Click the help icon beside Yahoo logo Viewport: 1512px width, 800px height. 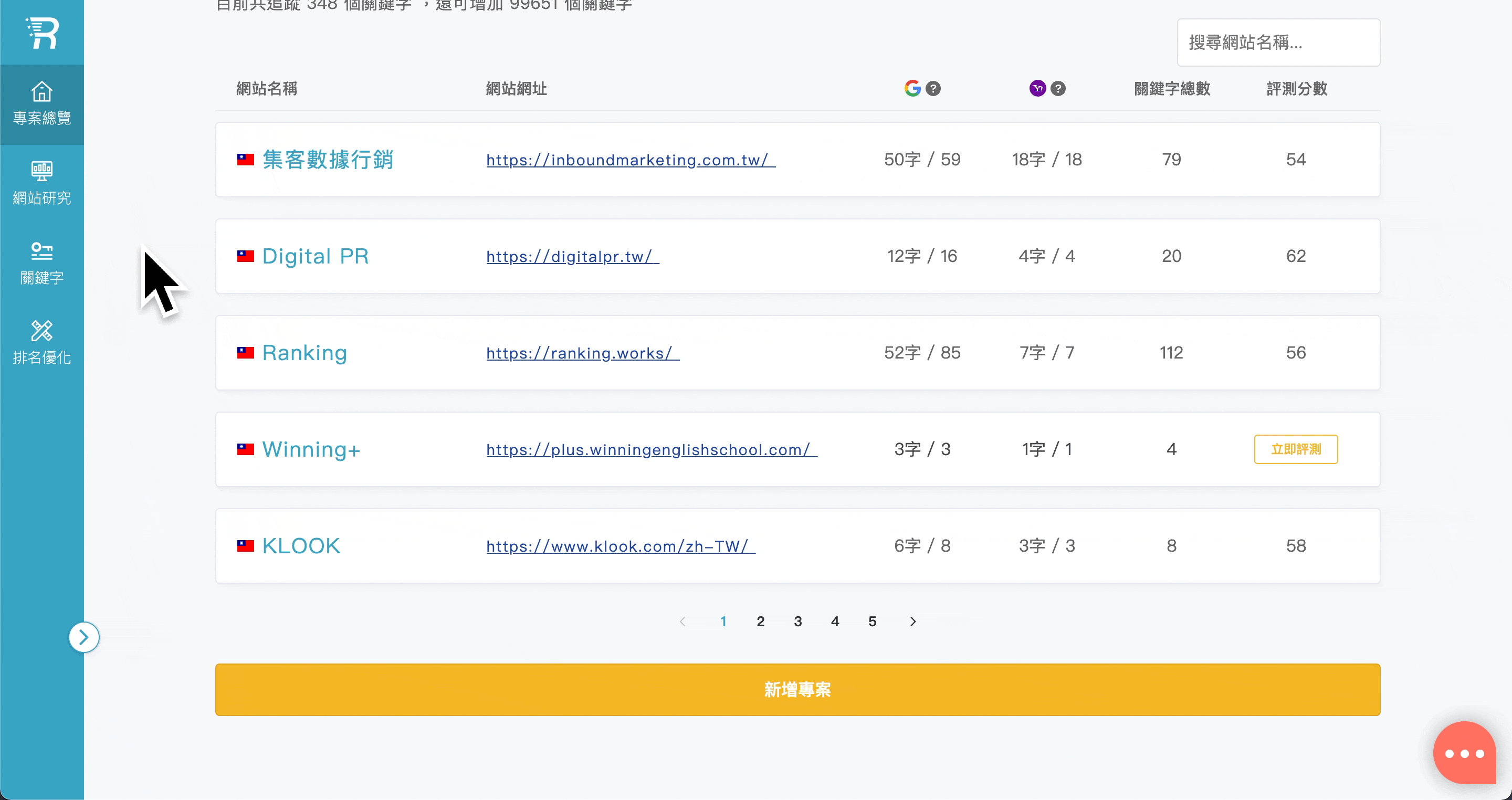(1058, 89)
